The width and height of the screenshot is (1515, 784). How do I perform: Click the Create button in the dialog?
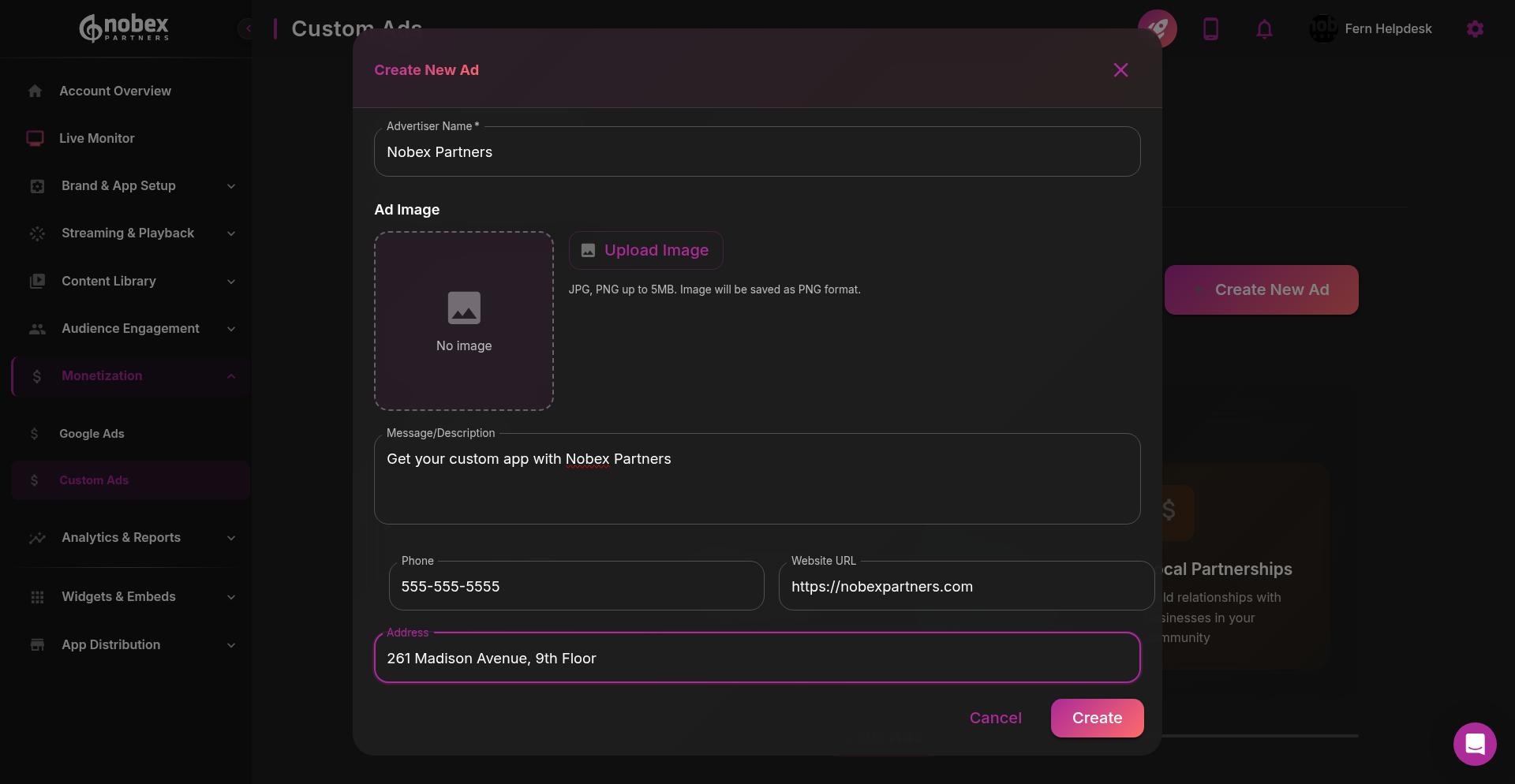(x=1097, y=718)
